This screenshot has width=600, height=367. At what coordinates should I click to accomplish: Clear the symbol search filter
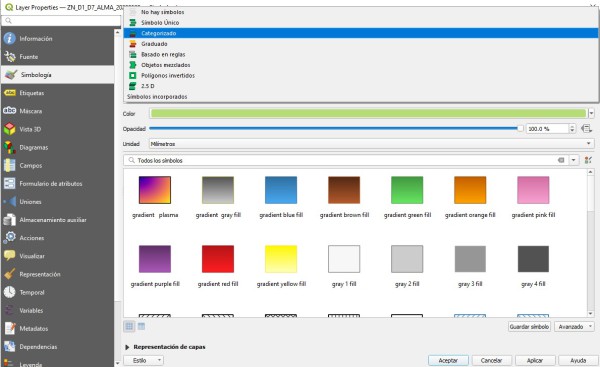coord(561,160)
